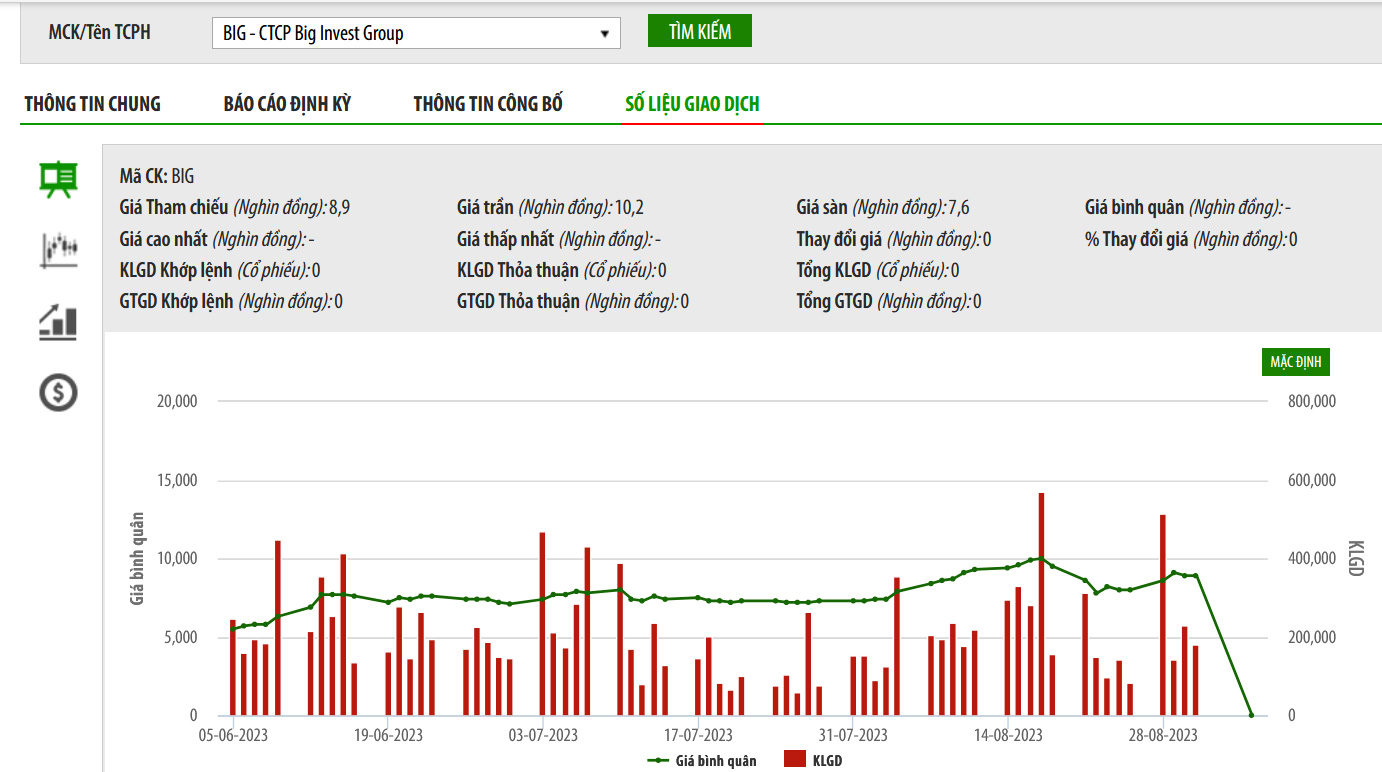Click the tallest KLGD bar near 14-08-2023

click(x=1041, y=604)
